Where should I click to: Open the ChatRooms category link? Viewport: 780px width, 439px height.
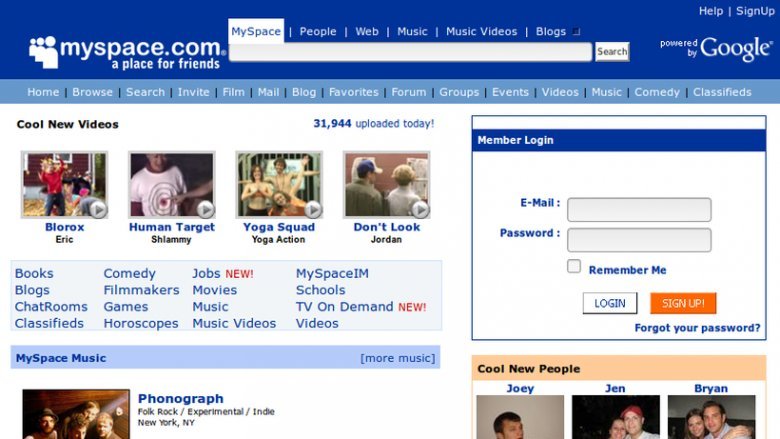pos(51,307)
